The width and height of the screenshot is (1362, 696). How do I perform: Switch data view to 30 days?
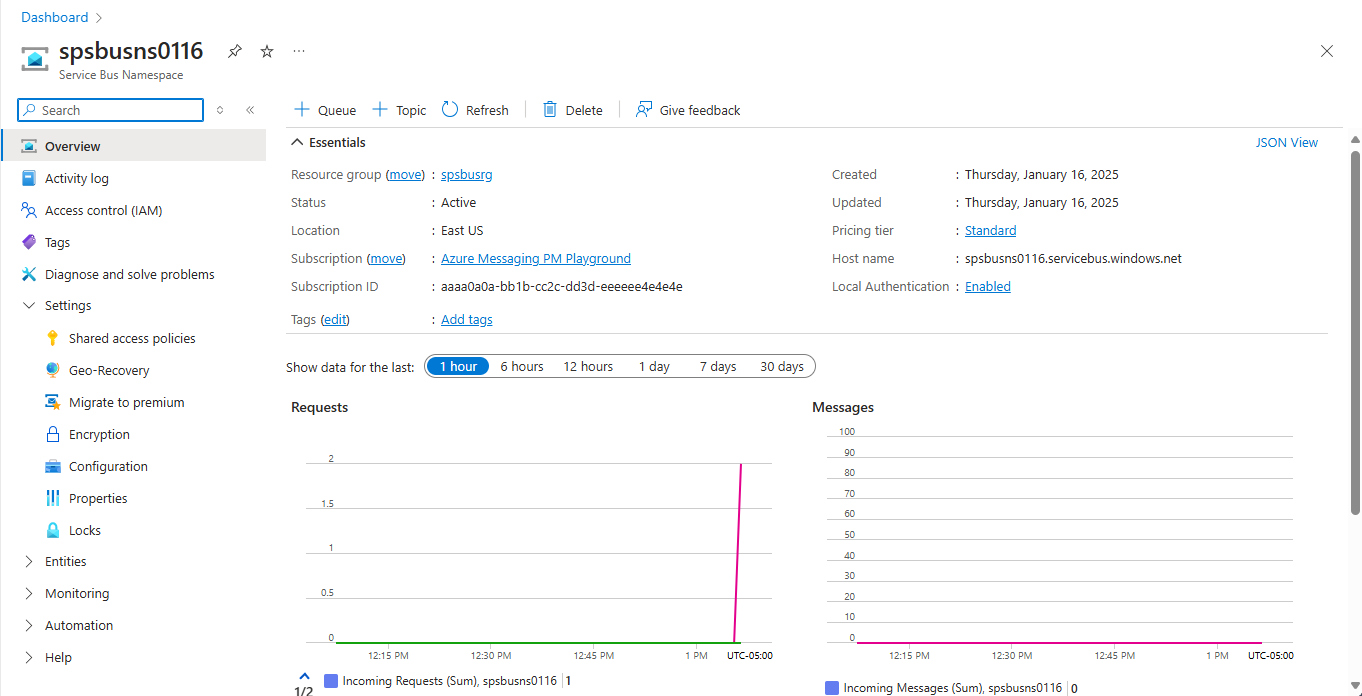coord(781,366)
